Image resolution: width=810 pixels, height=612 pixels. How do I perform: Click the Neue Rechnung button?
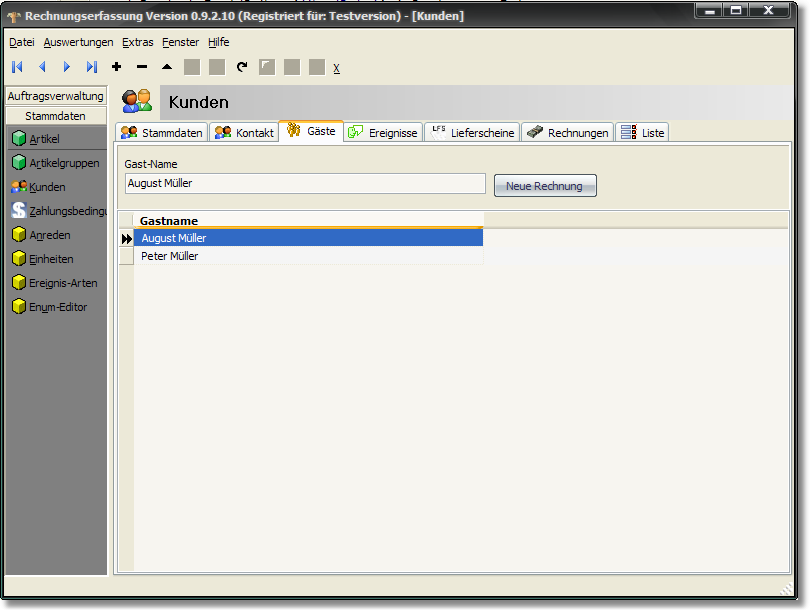click(x=545, y=186)
